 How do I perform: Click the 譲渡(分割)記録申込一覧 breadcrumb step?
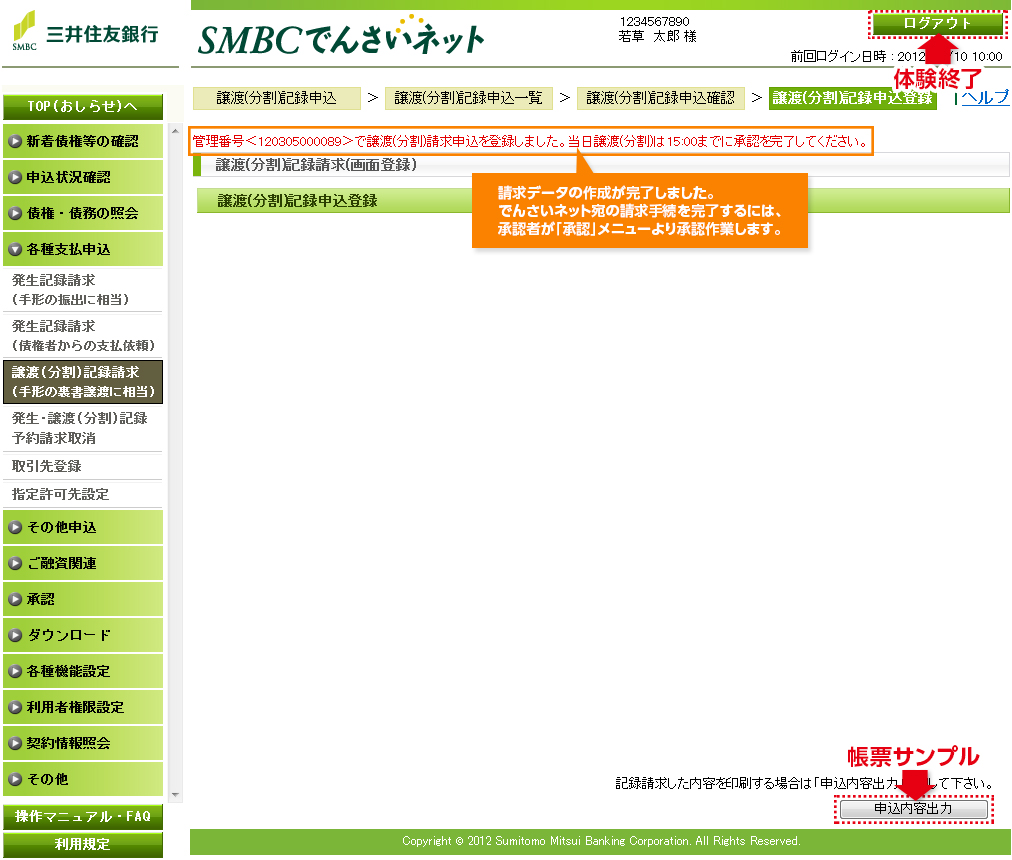coord(469,98)
